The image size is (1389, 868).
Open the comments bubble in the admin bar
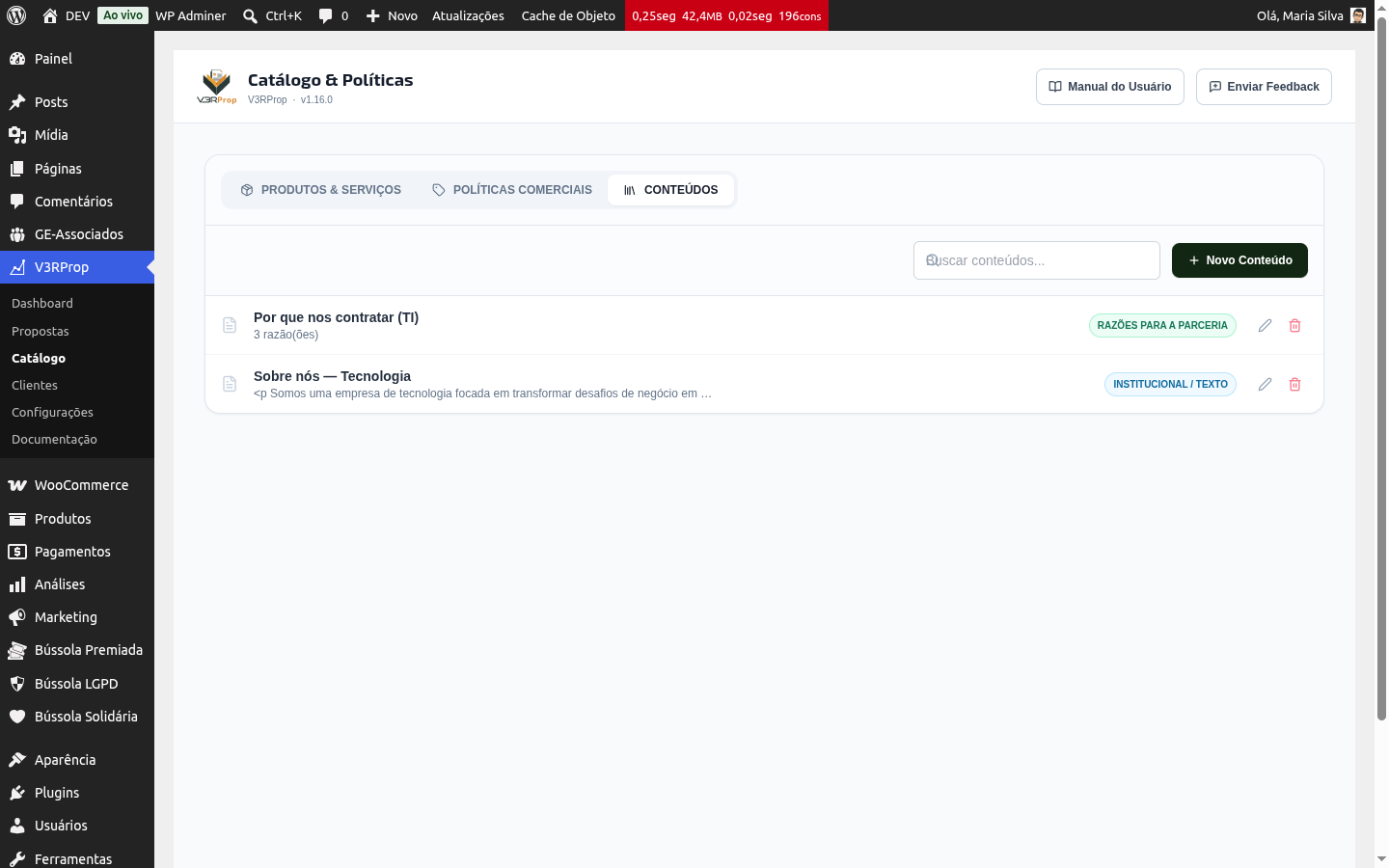[x=333, y=15]
